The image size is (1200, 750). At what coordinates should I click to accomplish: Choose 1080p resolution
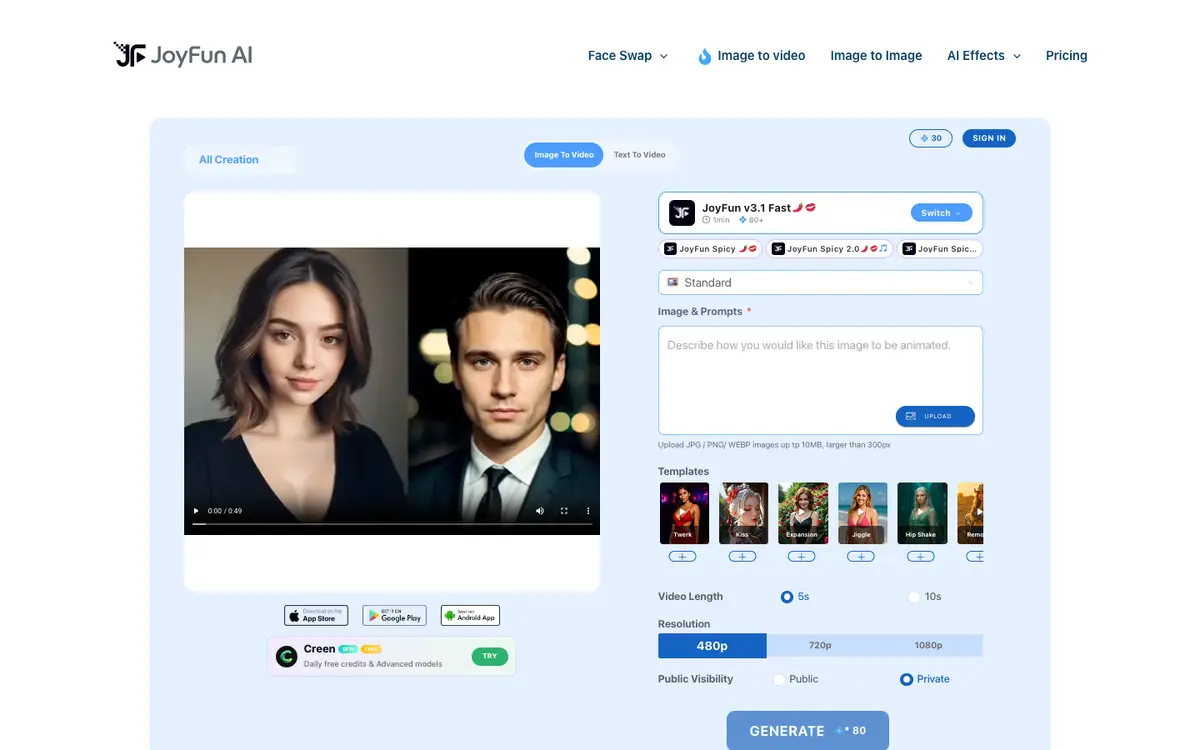click(928, 646)
